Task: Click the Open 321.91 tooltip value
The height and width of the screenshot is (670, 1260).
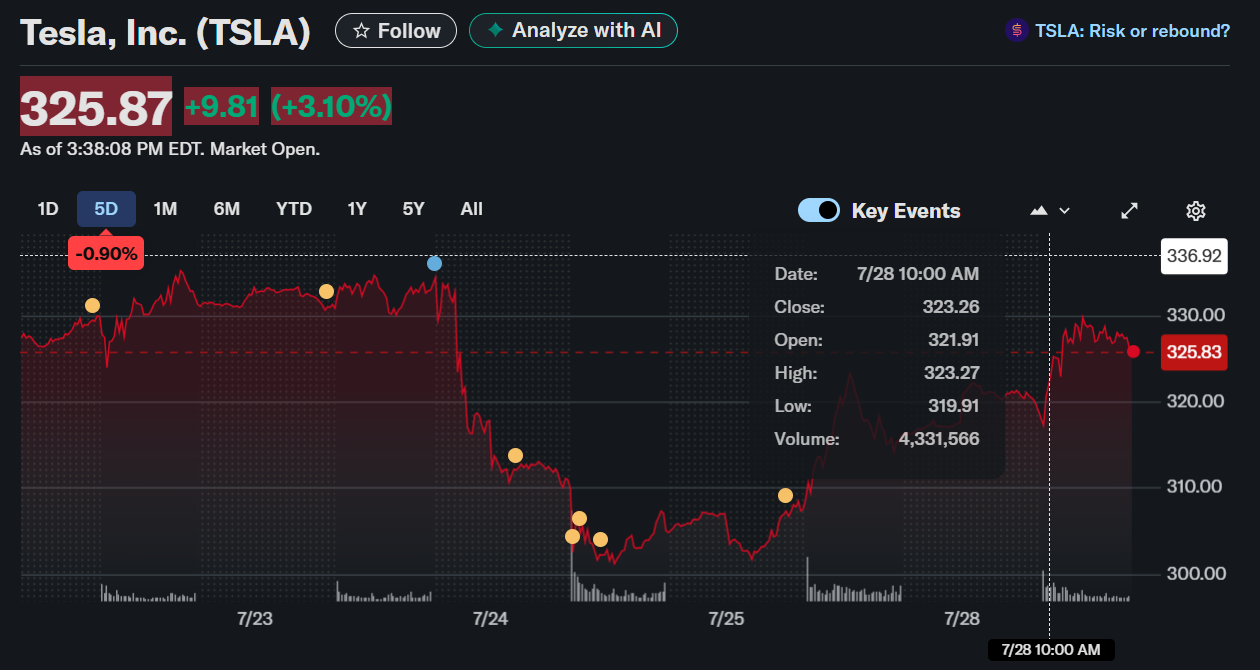Action: click(x=951, y=340)
